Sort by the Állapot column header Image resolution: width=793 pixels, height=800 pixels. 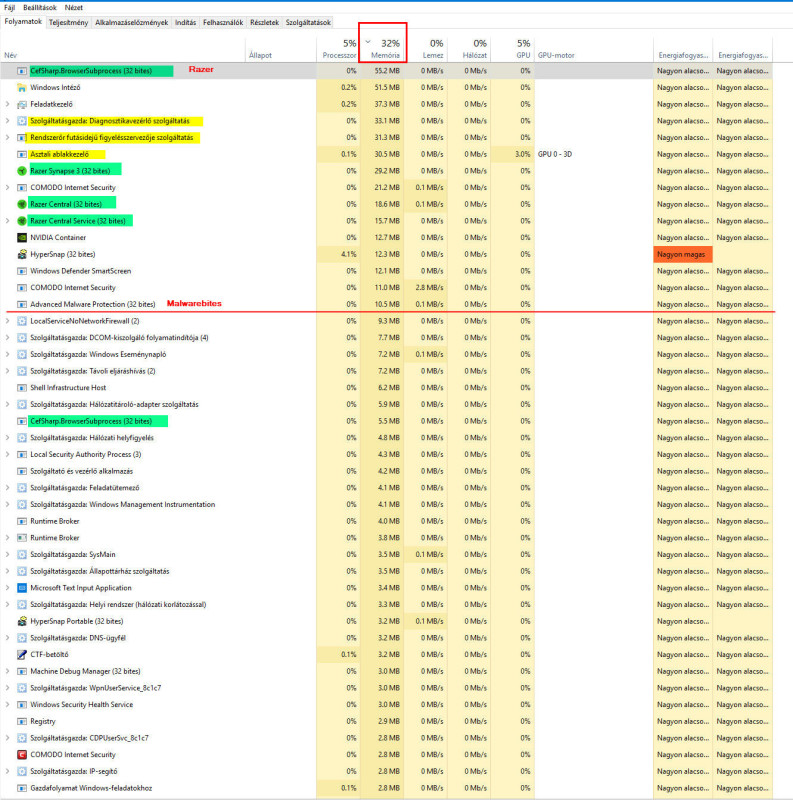[x=281, y=49]
